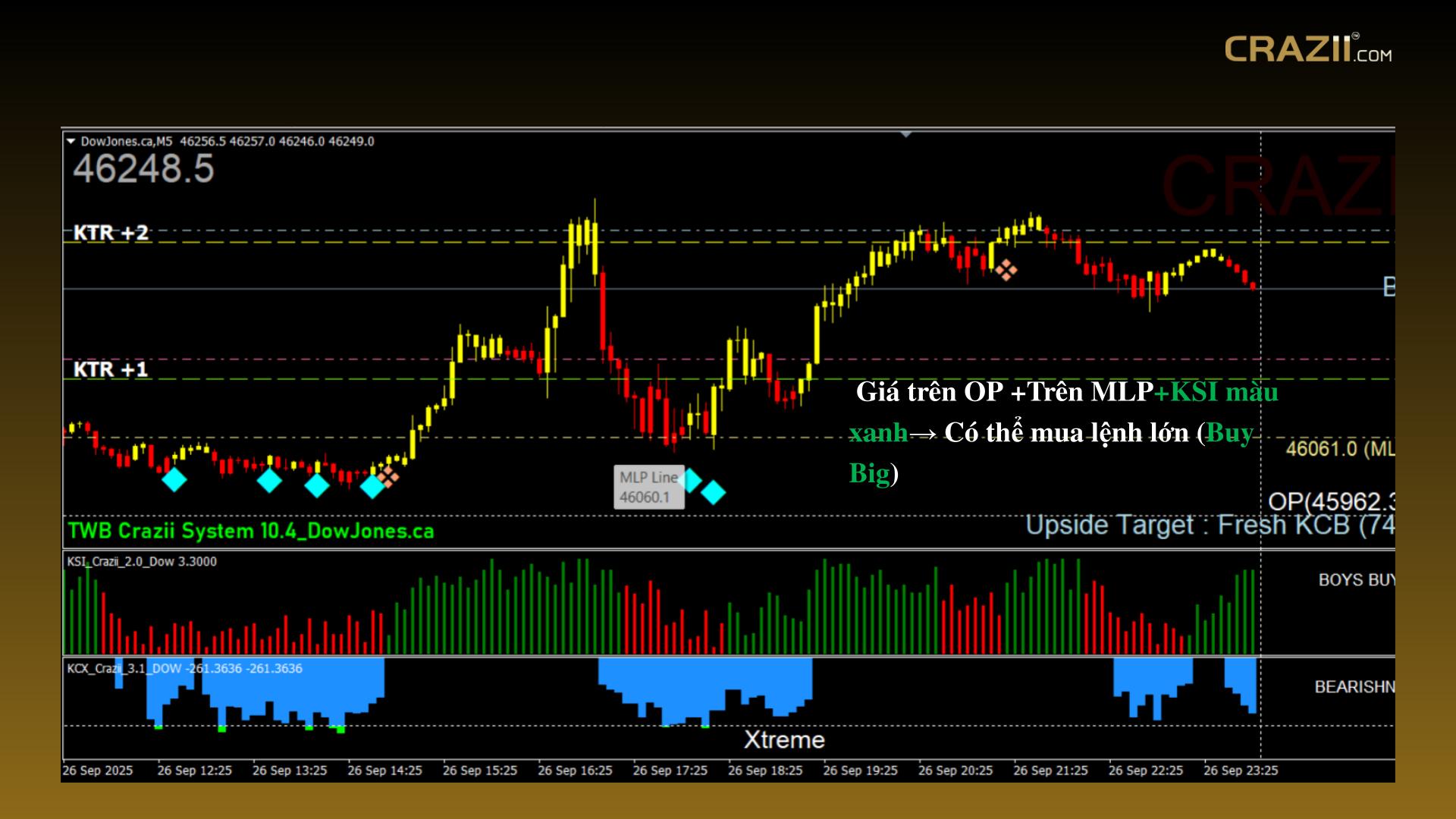Click the orange cross marker below the KTR +2 line
This screenshot has width=1456, height=819.
(x=1006, y=270)
